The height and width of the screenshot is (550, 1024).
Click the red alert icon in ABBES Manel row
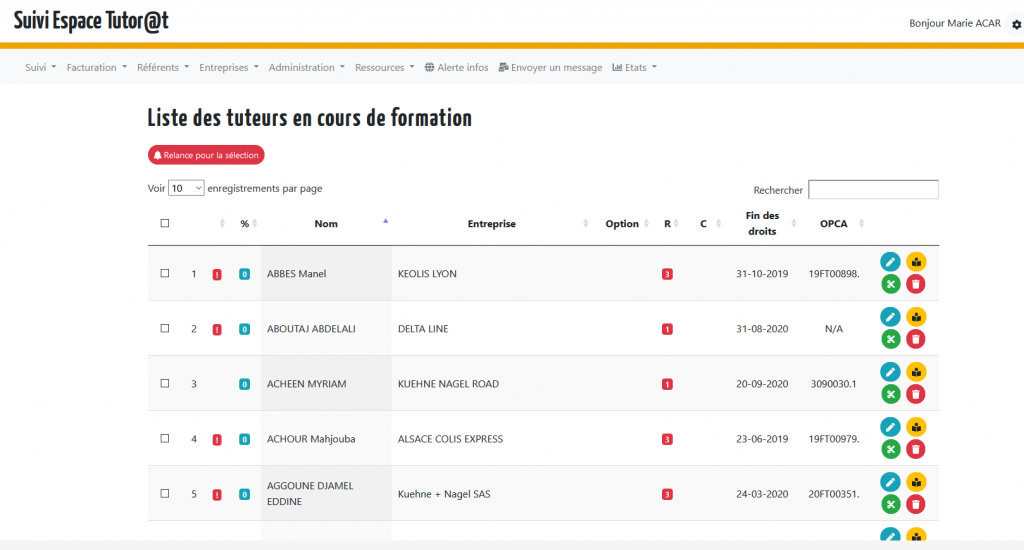pos(217,274)
